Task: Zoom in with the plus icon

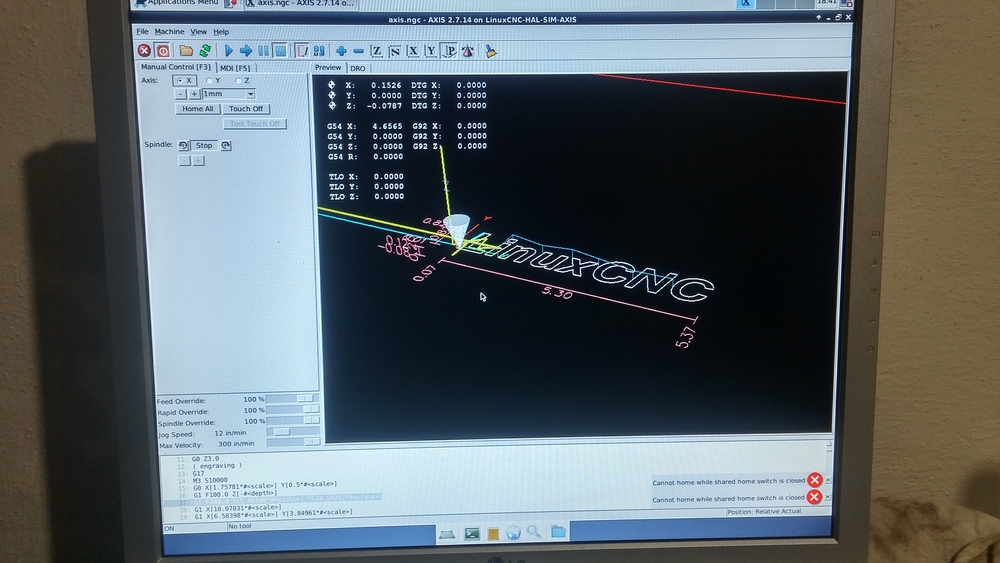Action: pyautogui.click(x=341, y=51)
